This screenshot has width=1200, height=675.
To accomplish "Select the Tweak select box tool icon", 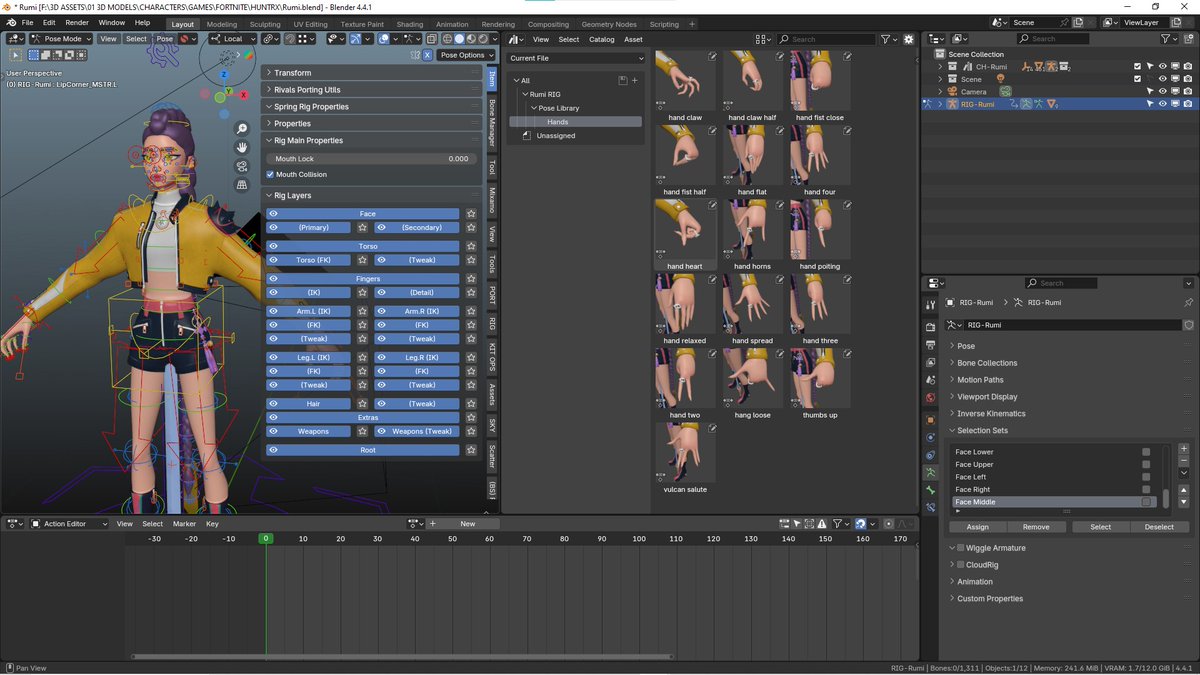I will [x=14, y=55].
